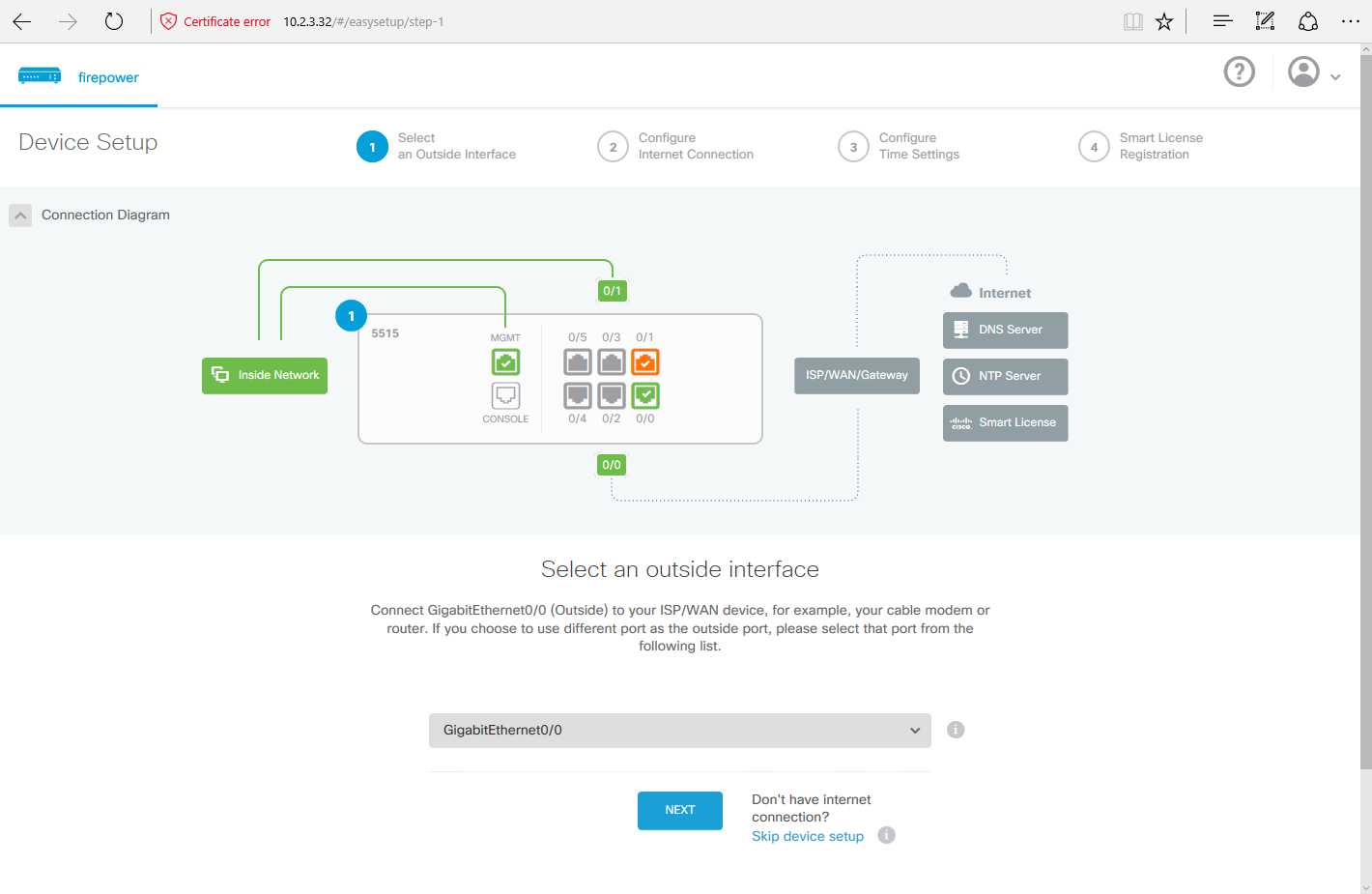Open the browser More actions ellipsis

pyautogui.click(x=1351, y=21)
